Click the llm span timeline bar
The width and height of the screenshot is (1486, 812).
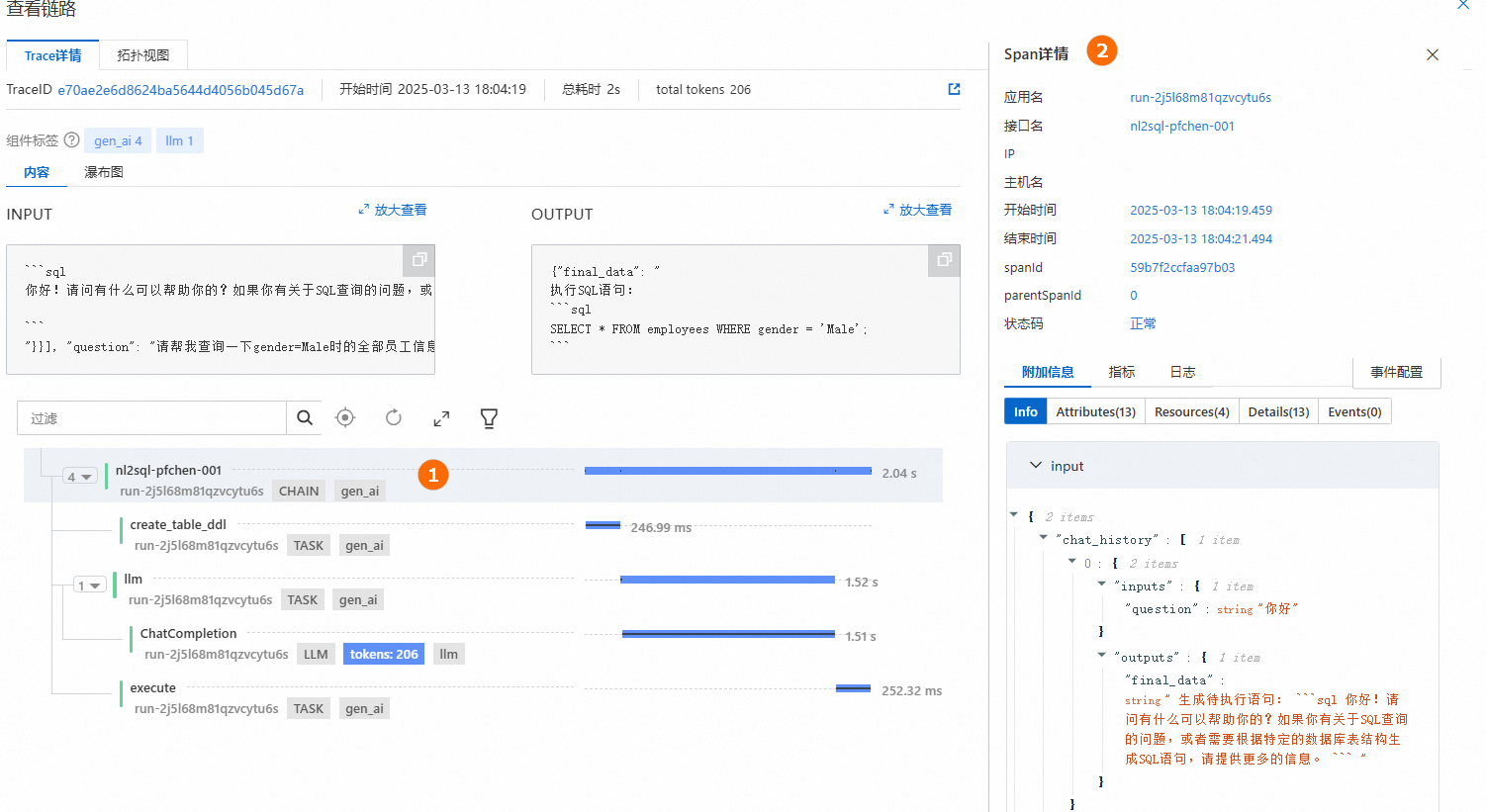[727, 580]
